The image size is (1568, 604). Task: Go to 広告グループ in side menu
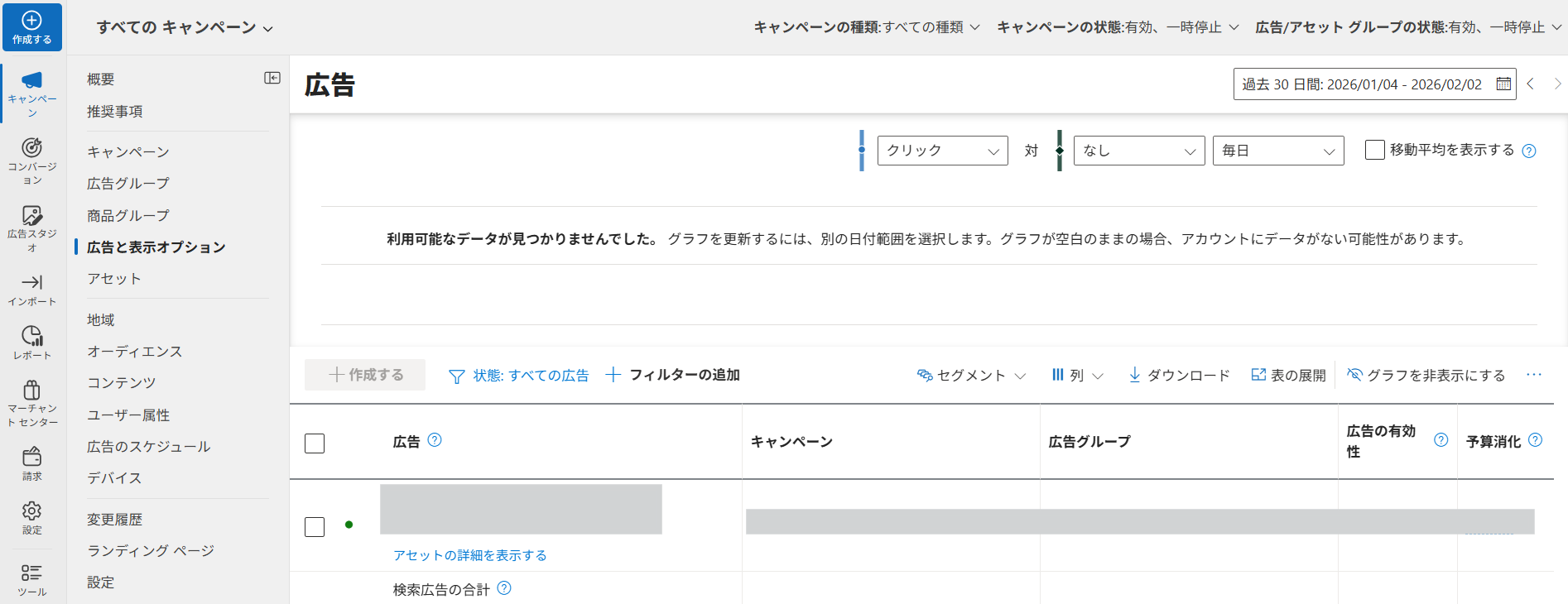tap(128, 184)
